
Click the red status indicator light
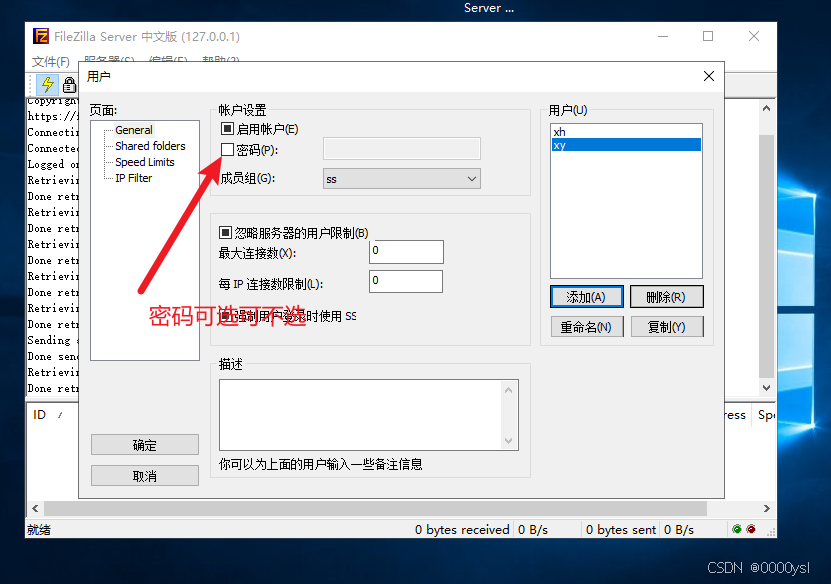pyautogui.click(x=751, y=529)
